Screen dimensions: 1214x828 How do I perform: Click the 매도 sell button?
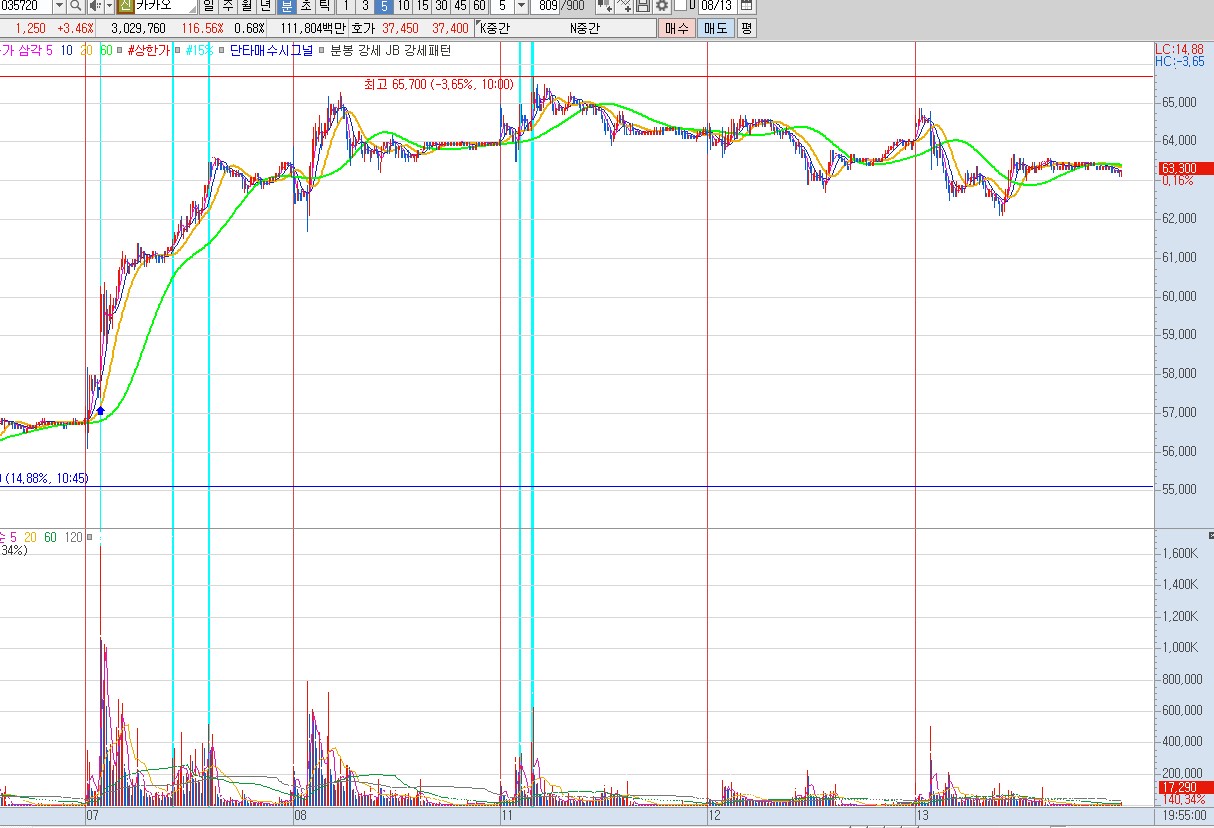tap(716, 28)
